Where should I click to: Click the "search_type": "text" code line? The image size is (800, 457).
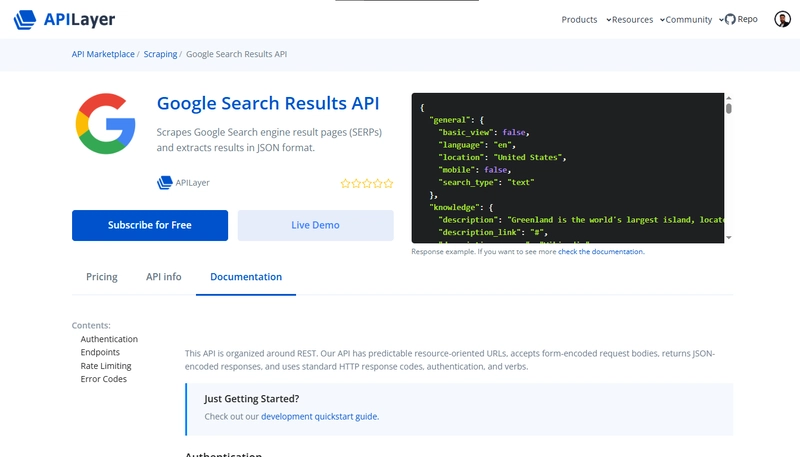486,182
